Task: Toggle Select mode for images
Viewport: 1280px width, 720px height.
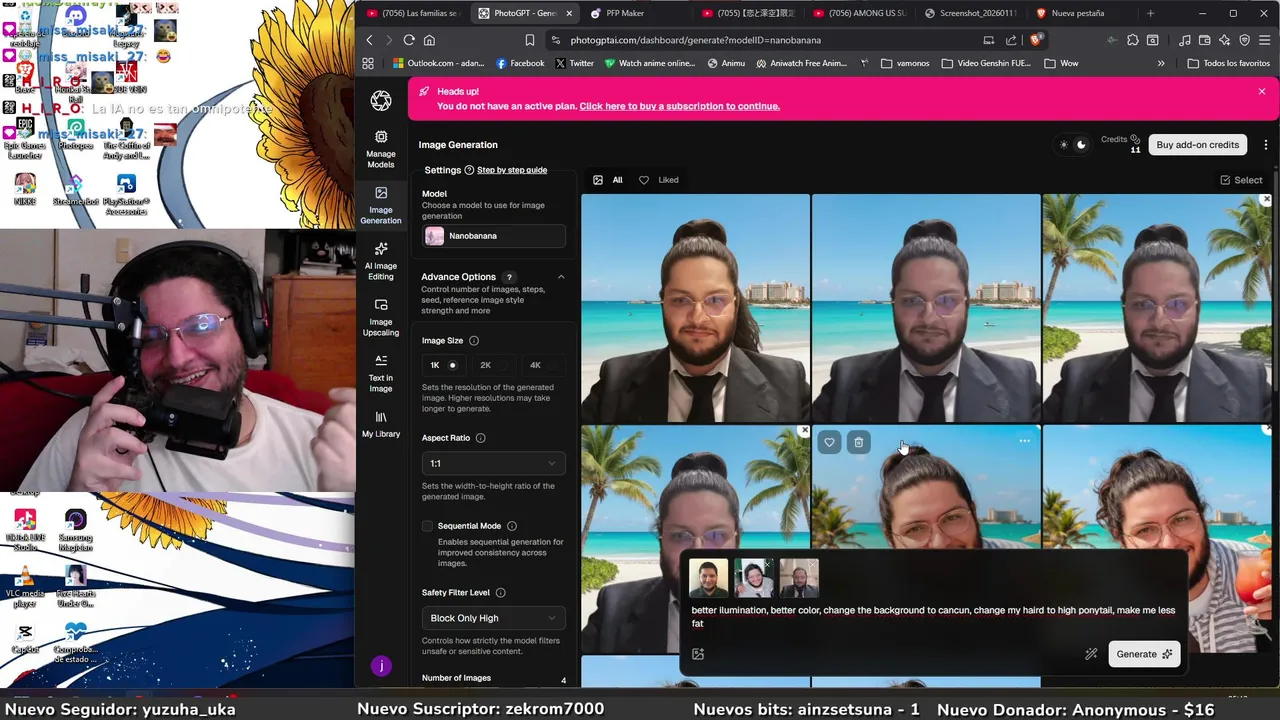Action: click(1241, 180)
